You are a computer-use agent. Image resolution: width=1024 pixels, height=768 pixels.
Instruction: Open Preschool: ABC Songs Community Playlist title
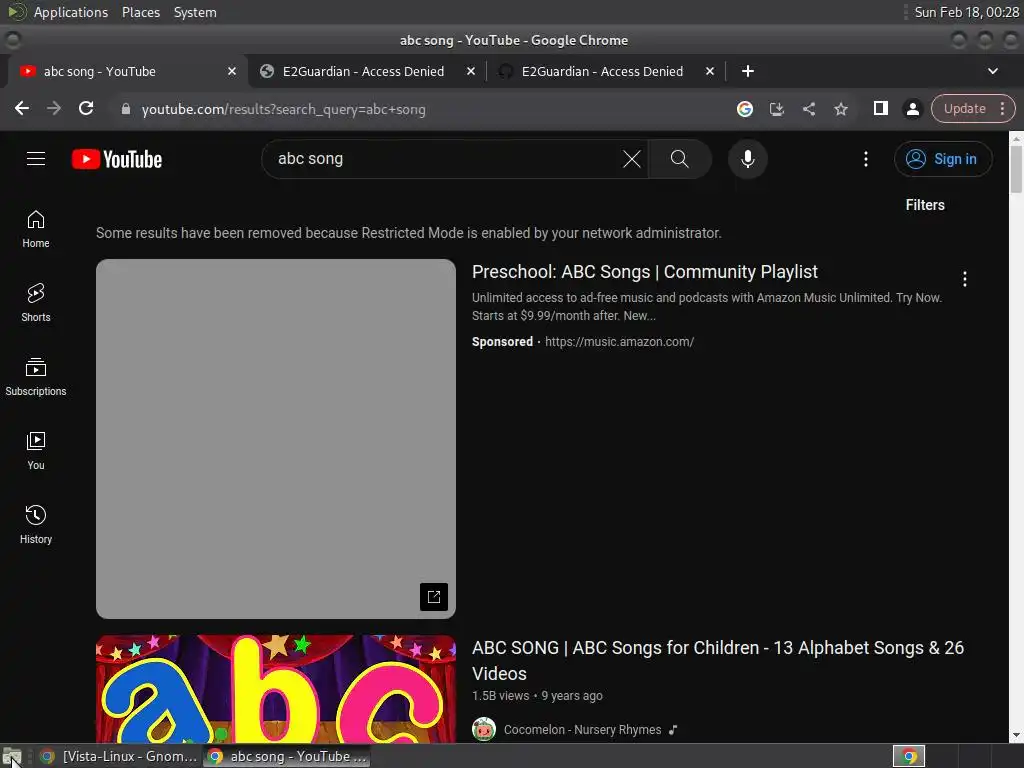click(645, 272)
